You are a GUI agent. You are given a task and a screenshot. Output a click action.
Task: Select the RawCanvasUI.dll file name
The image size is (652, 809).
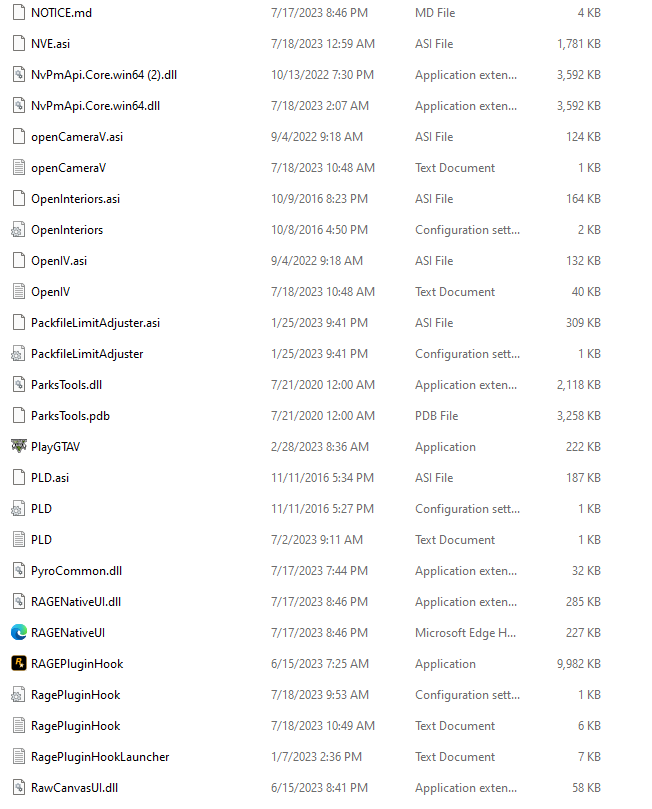(74, 788)
